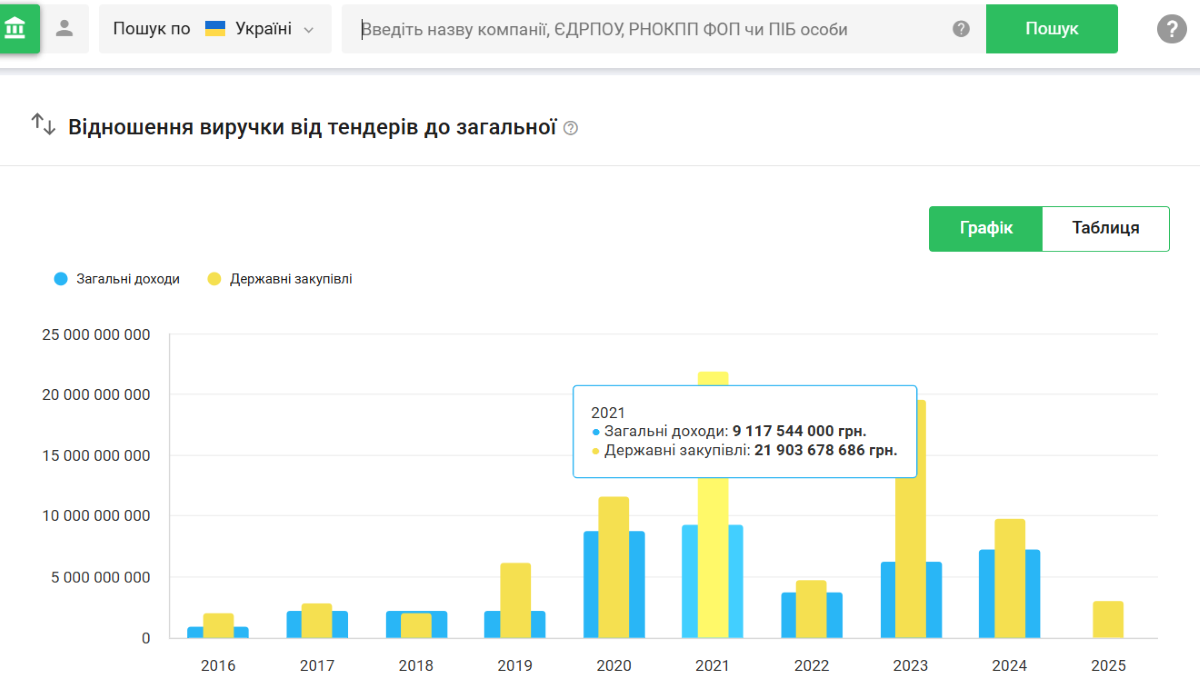
Task: Click the yellow legend color dot
Action: click(214, 279)
